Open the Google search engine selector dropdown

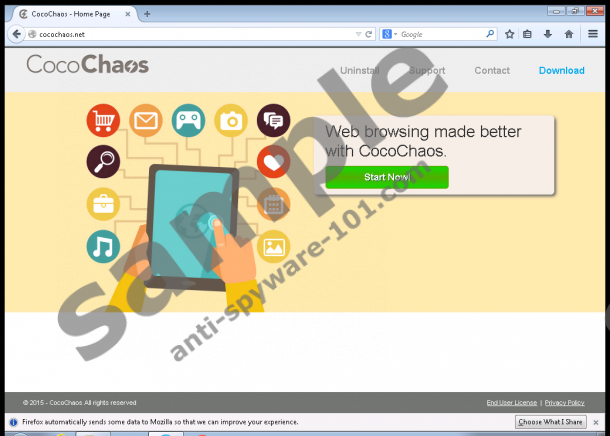pos(390,34)
